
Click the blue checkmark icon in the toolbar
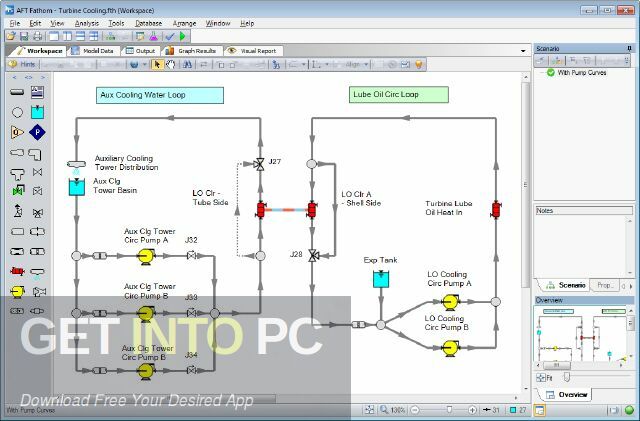click(170, 36)
